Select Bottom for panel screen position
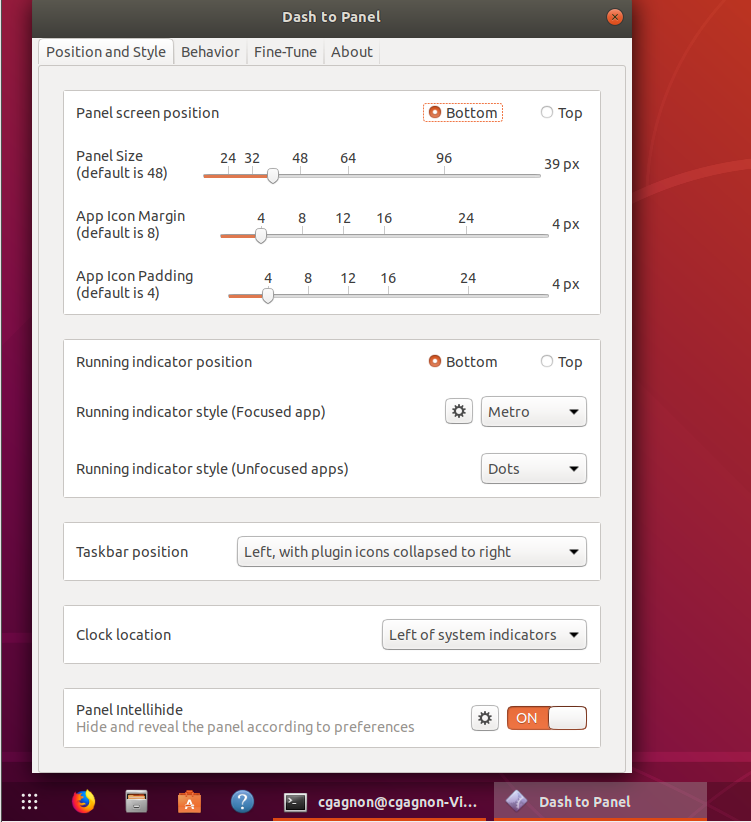The image size is (751, 822). pos(463,113)
